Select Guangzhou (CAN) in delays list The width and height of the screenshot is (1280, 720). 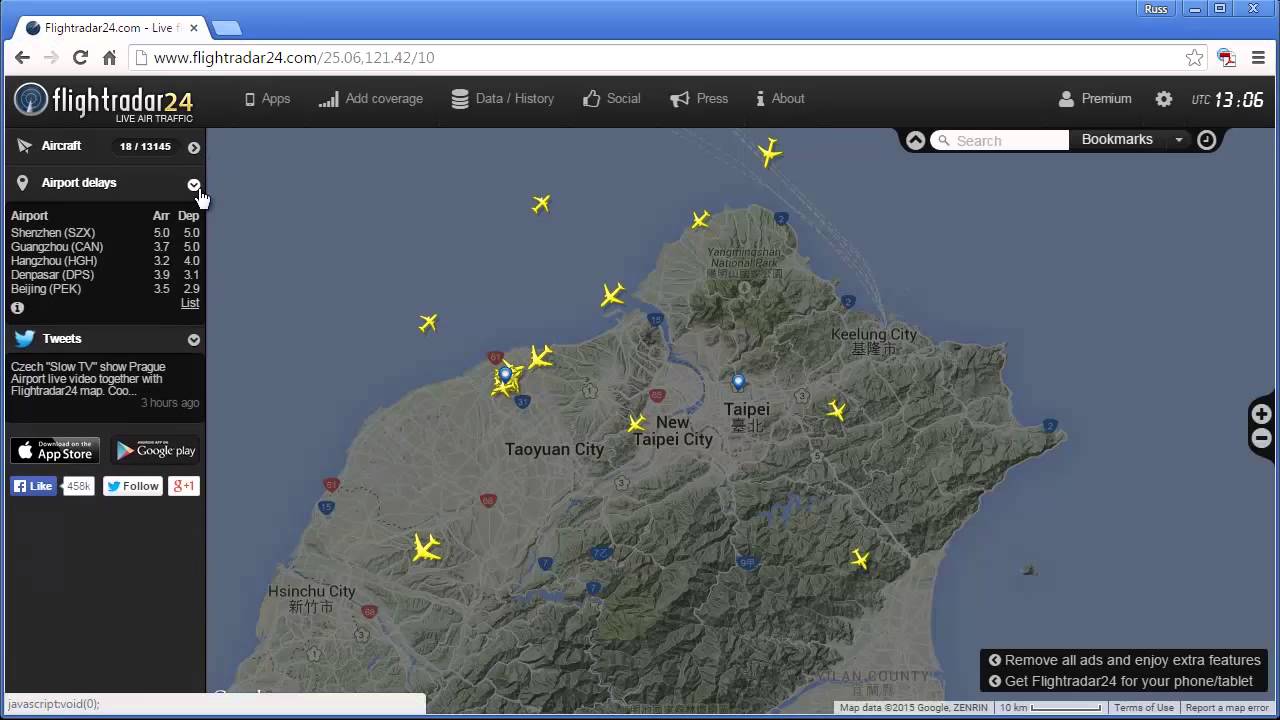[x=105, y=247]
